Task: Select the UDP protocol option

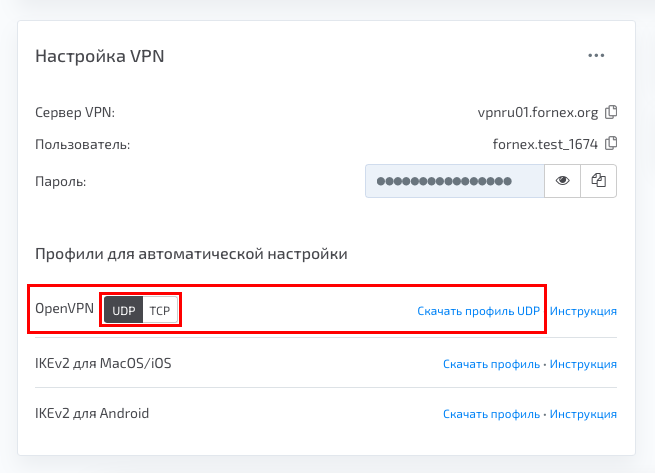Action: tap(124, 310)
